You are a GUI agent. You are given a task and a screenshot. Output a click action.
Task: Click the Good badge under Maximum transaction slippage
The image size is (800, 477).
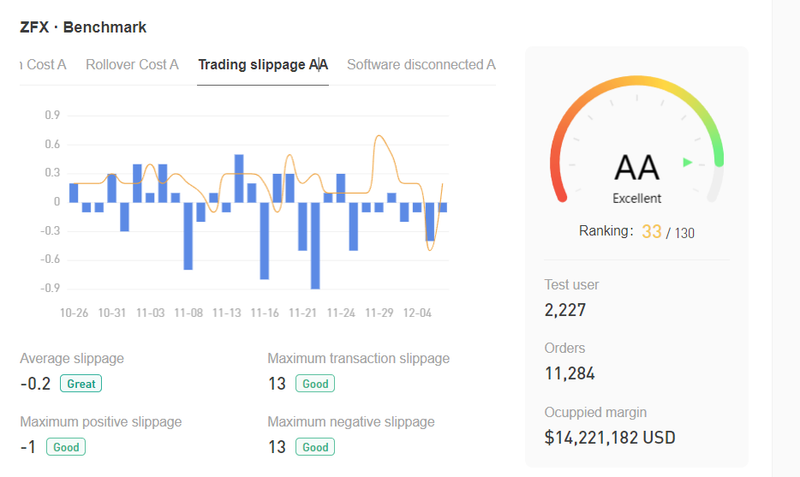point(315,384)
